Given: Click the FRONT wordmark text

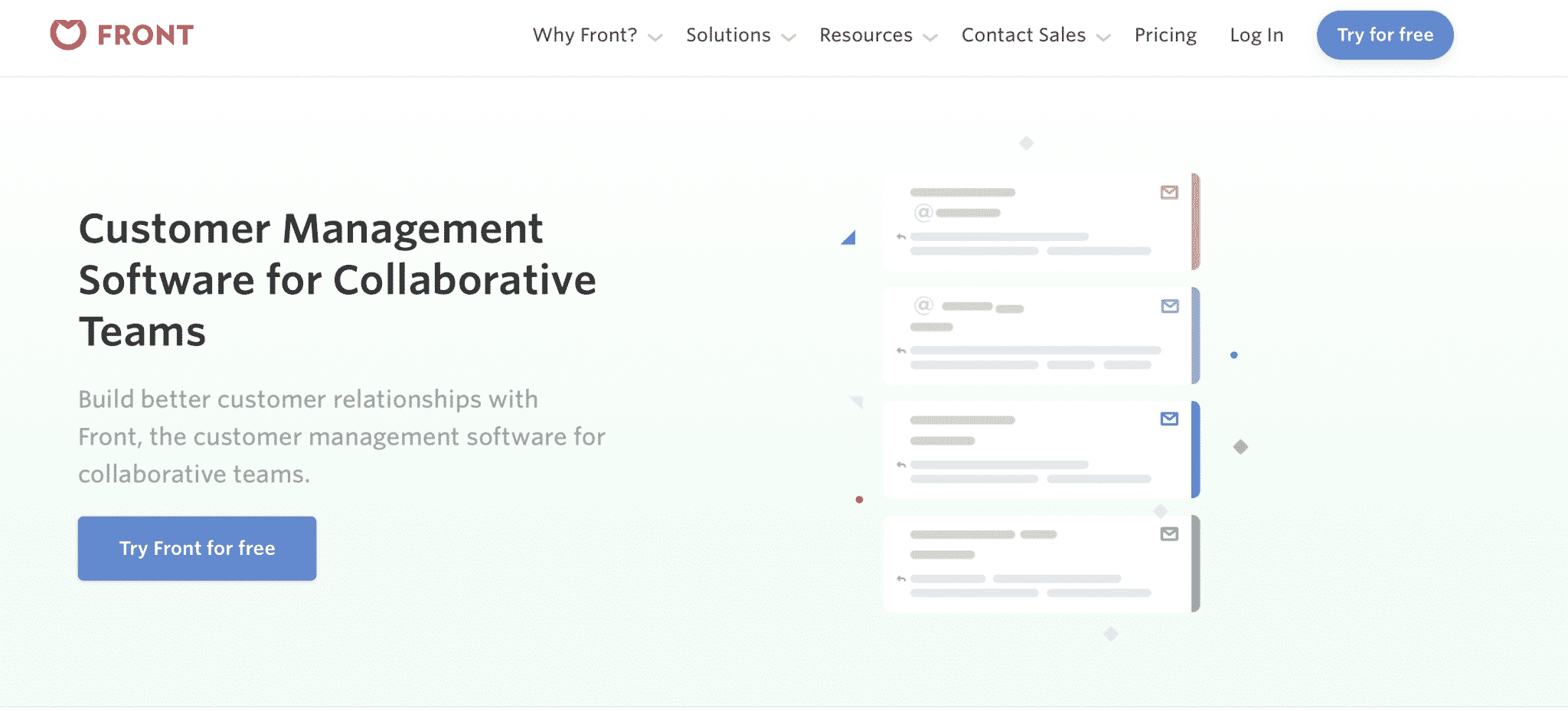Looking at the screenshot, I should pyautogui.click(x=145, y=35).
